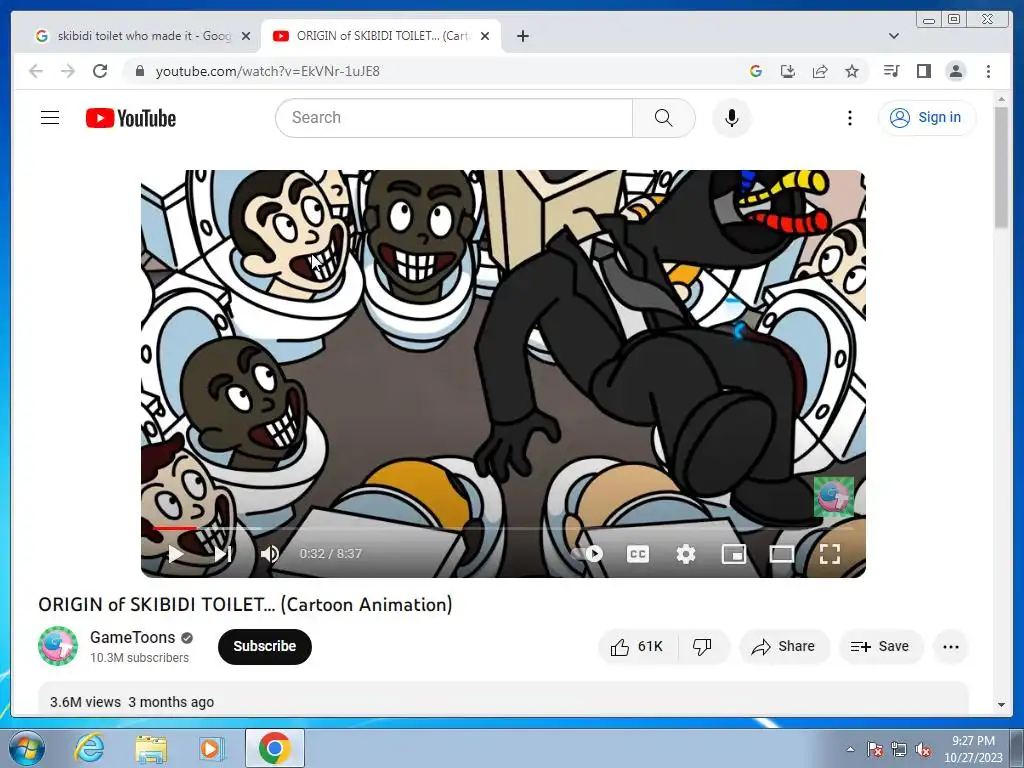Like the video with 61K likes

point(637,647)
